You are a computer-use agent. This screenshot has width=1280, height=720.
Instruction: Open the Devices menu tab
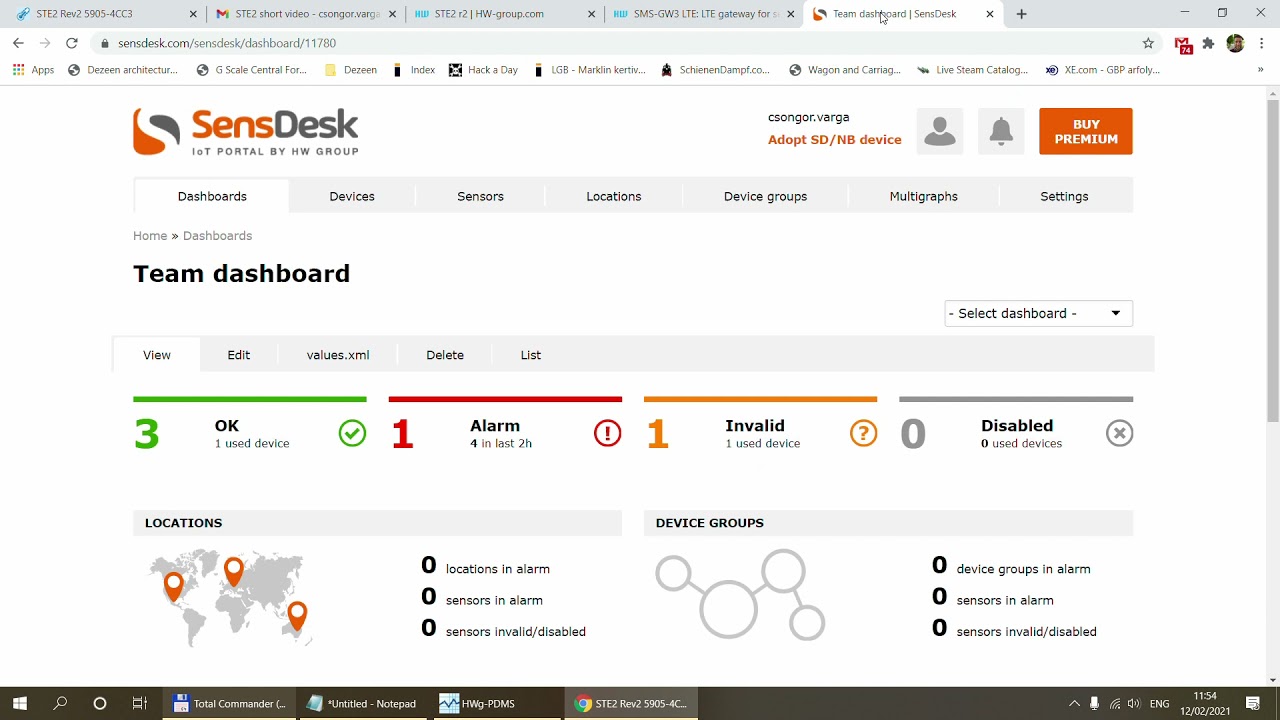pos(352,196)
